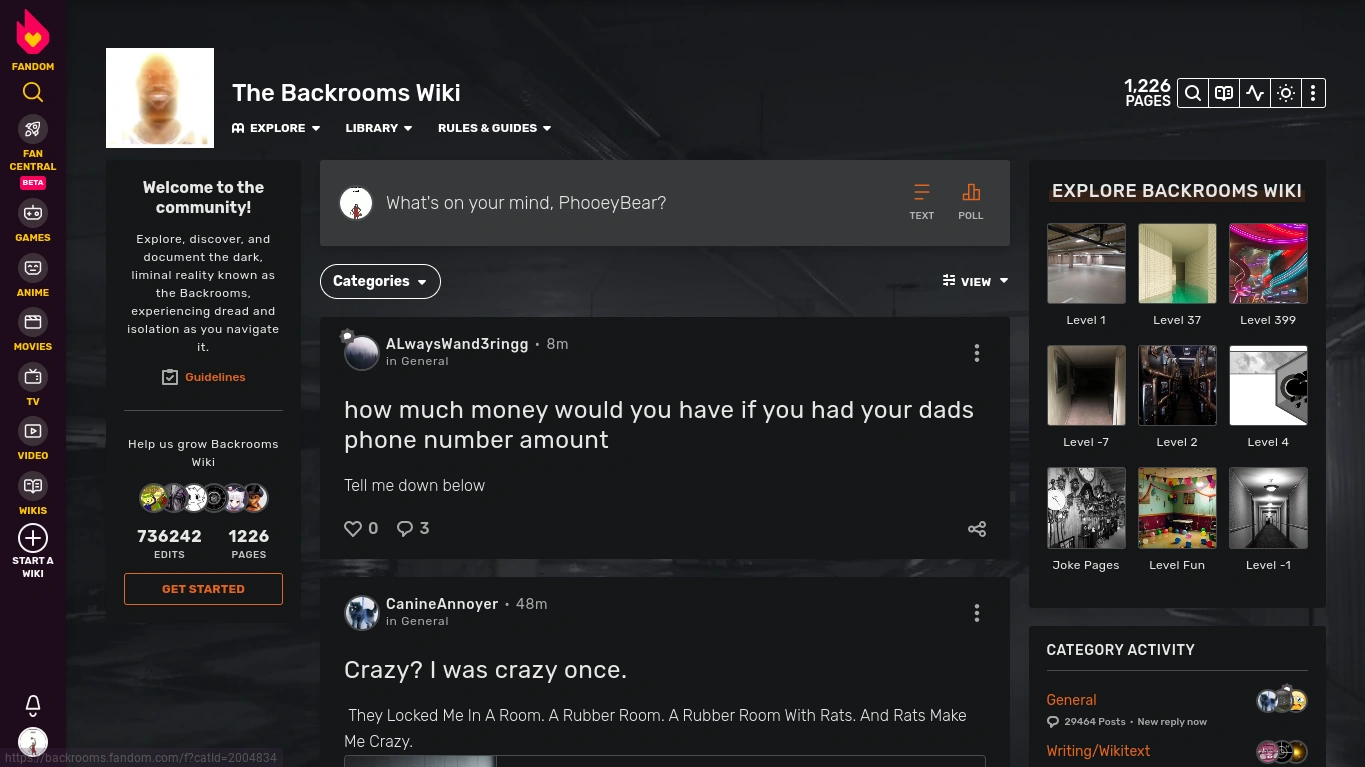The image size is (1365, 767).
Task: Open notifications bell icon
Action: [33, 706]
